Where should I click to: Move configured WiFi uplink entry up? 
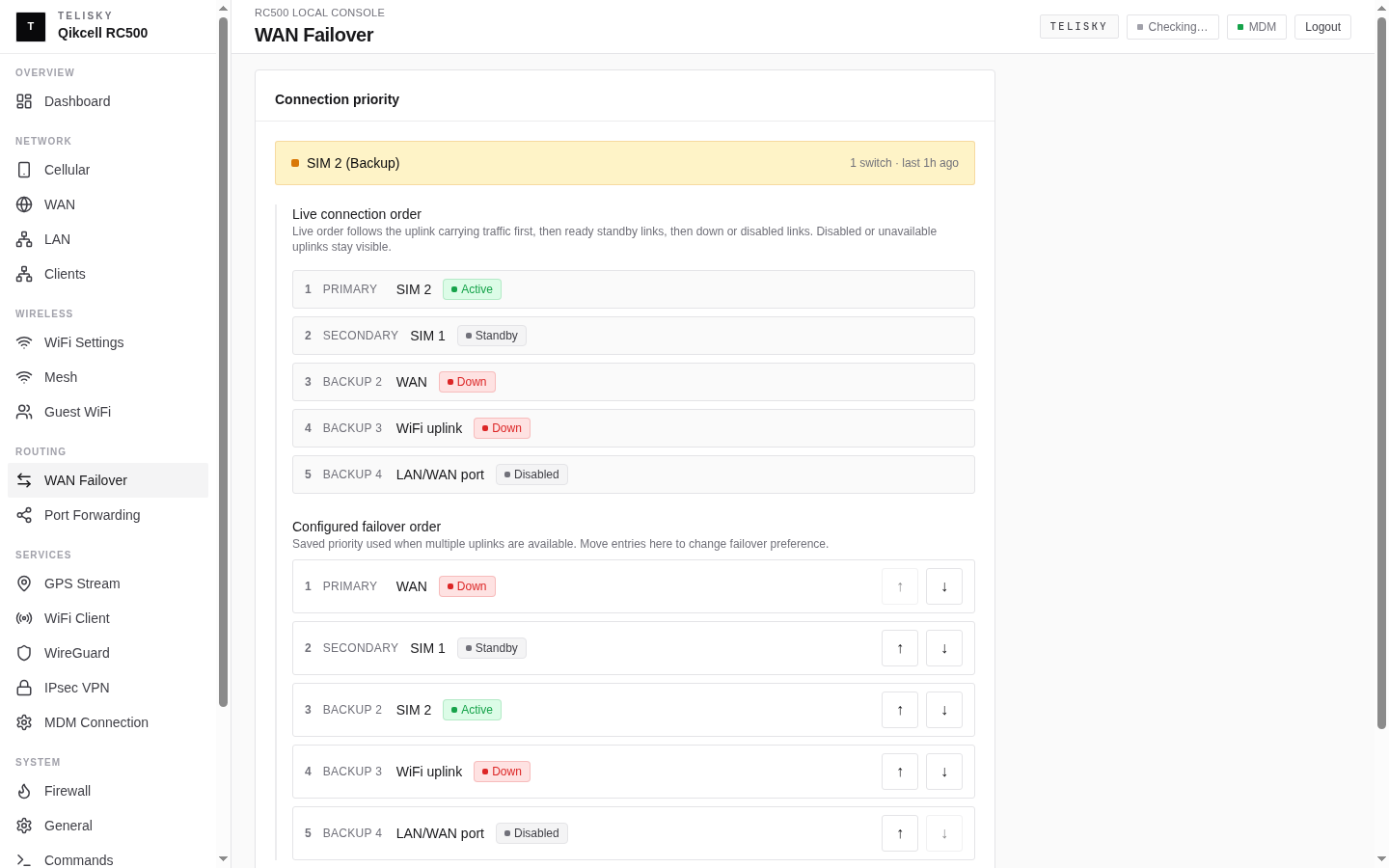point(900,772)
